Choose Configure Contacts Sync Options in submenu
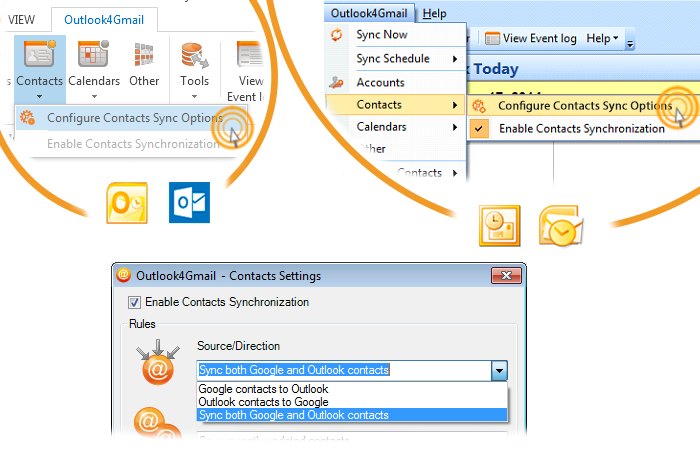This screenshot has width=700, height=450. click(583, 106)
